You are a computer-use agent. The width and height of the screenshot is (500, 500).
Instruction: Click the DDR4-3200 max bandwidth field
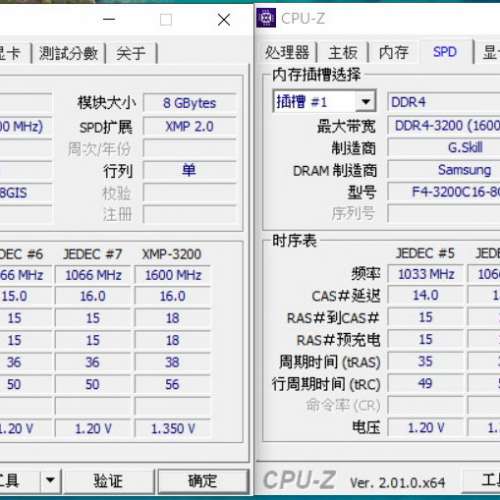click(x=443, y=126)
